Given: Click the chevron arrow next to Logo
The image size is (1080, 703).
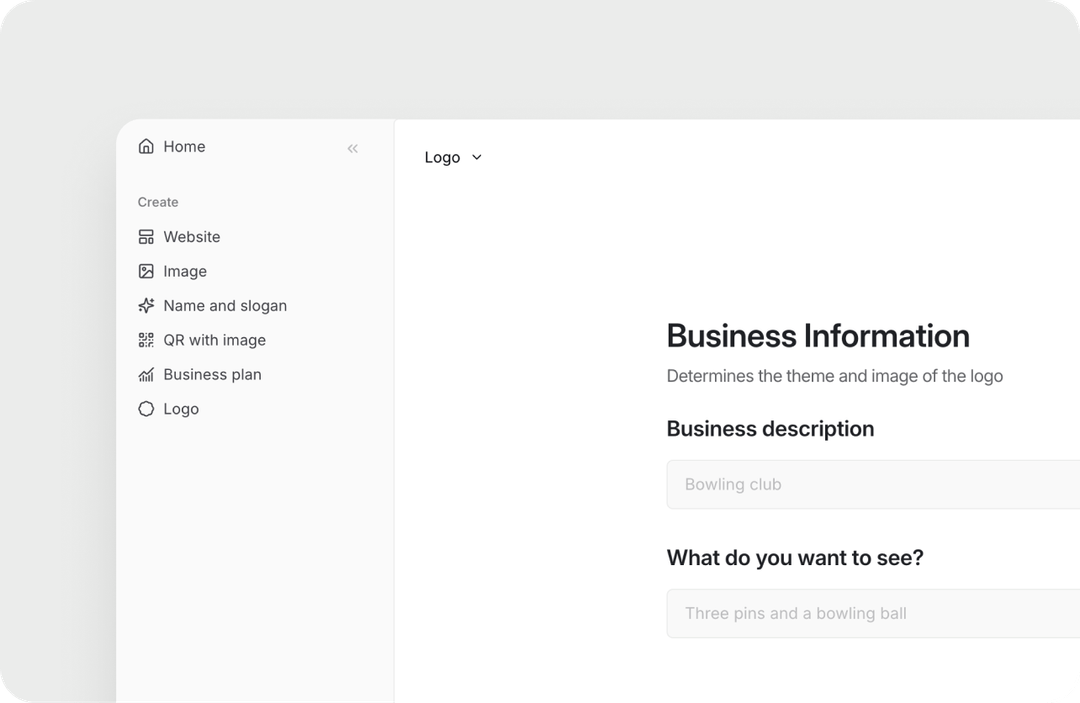Looking at the screenshot, I should click(x=477, y=158).
